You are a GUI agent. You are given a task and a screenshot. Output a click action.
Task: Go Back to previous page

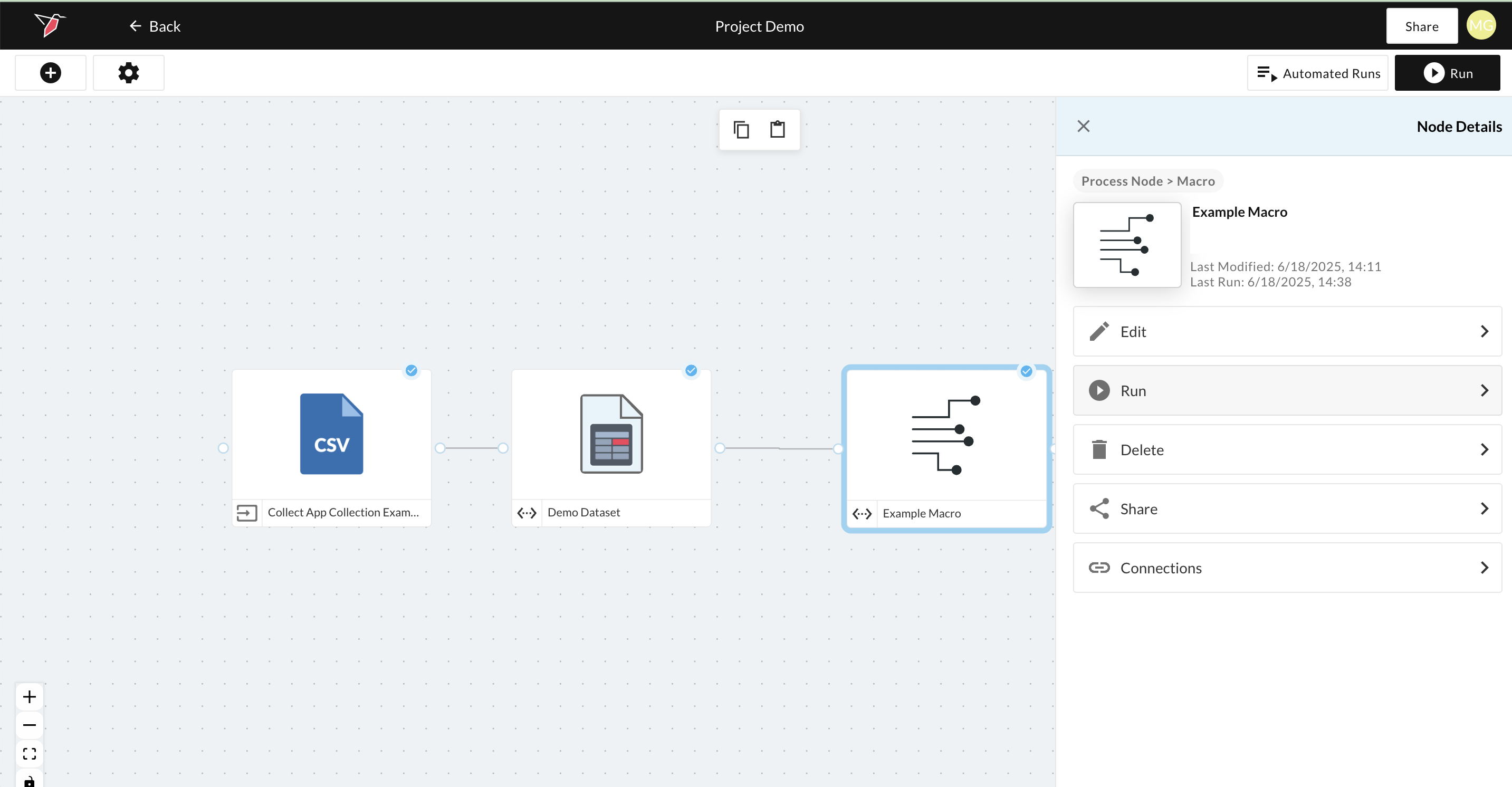point(155,26)
